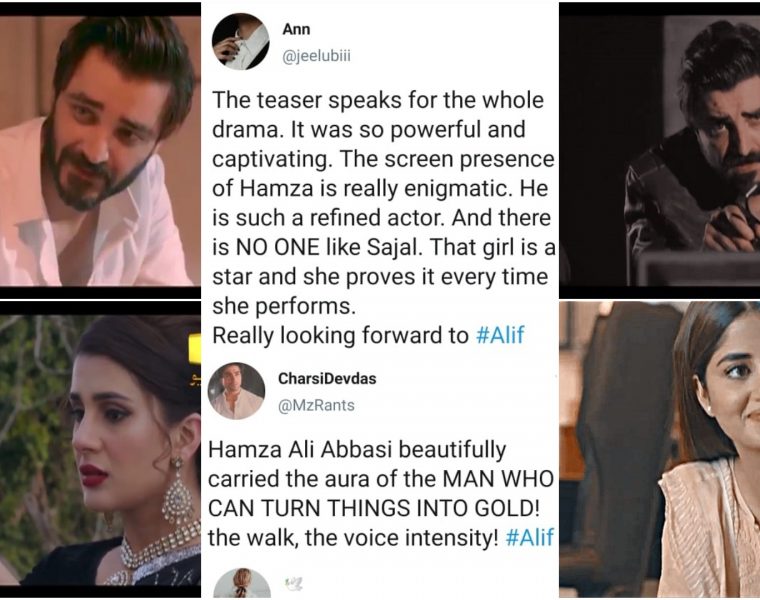Open the @MzRants handle

316,405
